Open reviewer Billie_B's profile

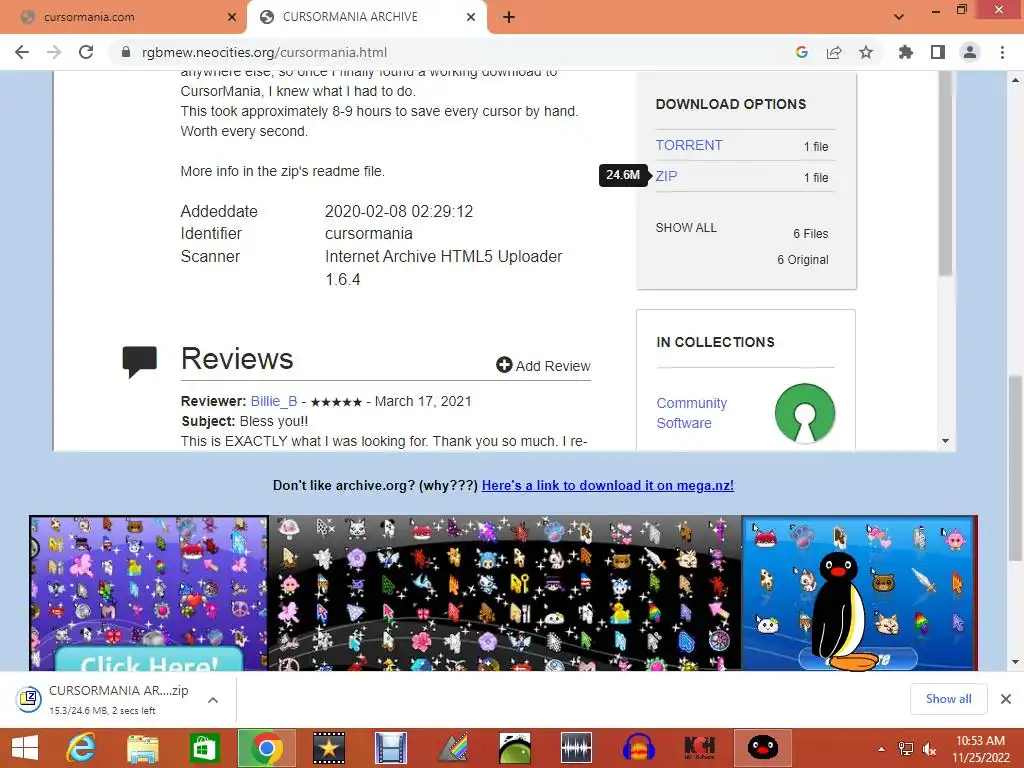click(x=274, y=401)
